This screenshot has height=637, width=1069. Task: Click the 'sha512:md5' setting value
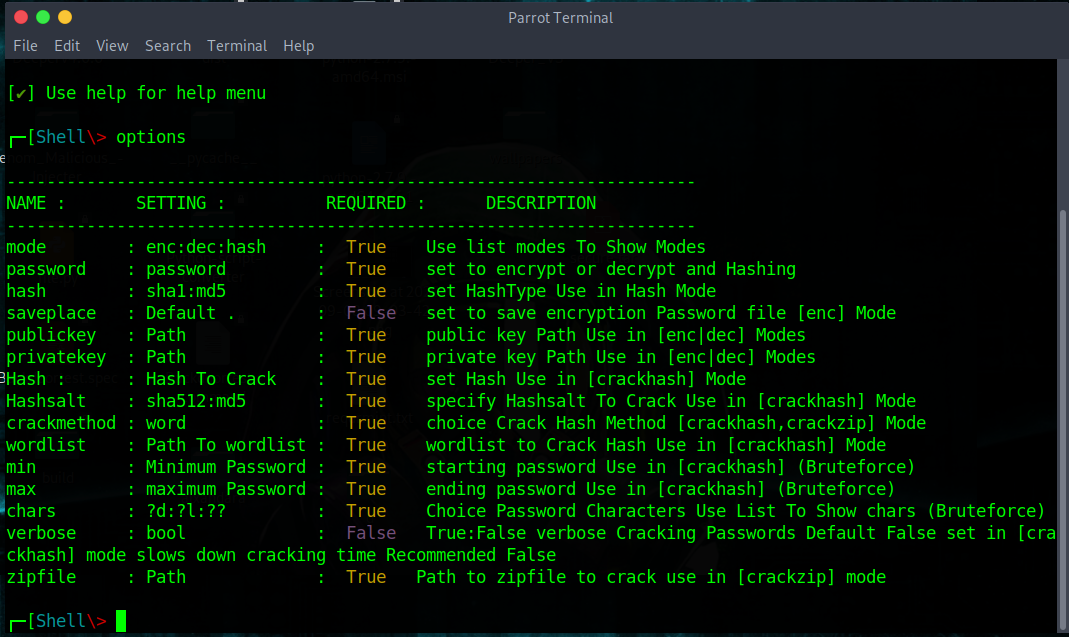[196, 400]
